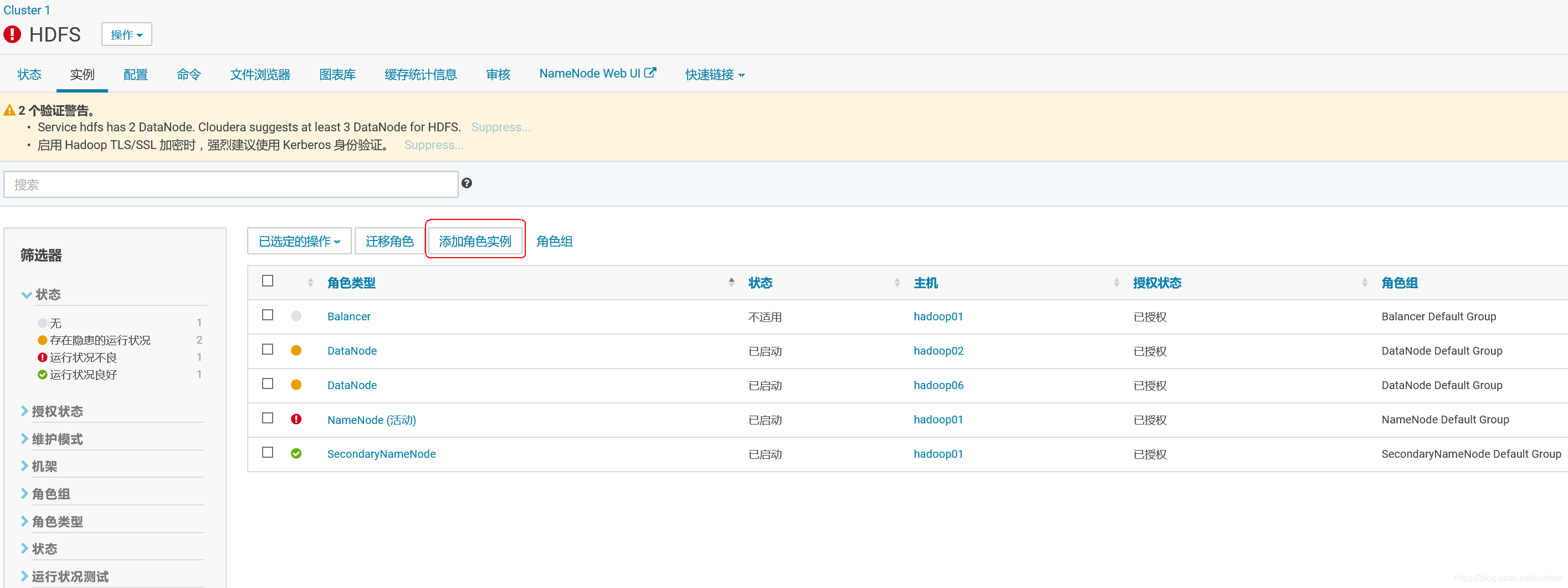
Task: Open the 图表库 tab
Action: [x=338, y=74]
